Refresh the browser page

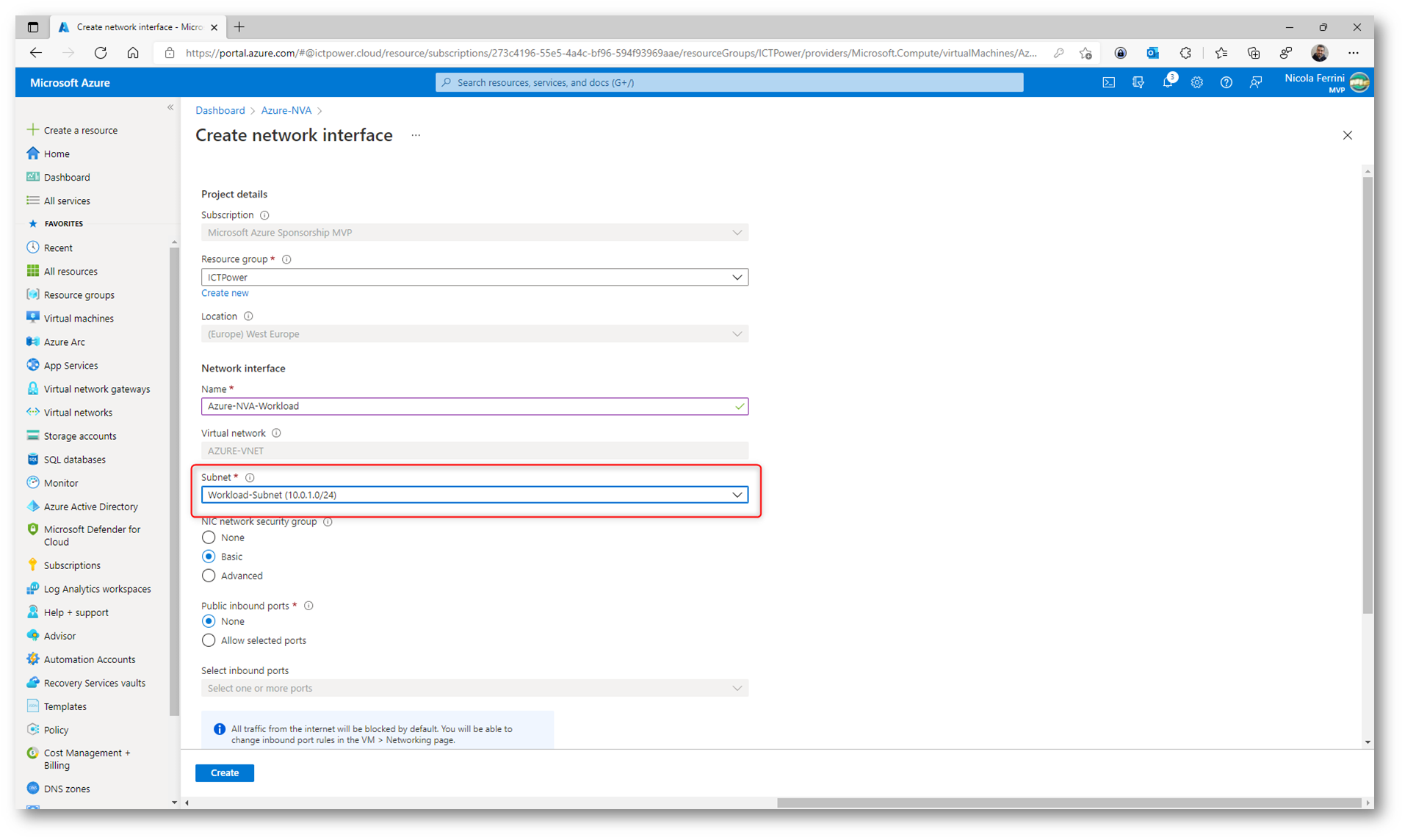(x=101, y=53)
